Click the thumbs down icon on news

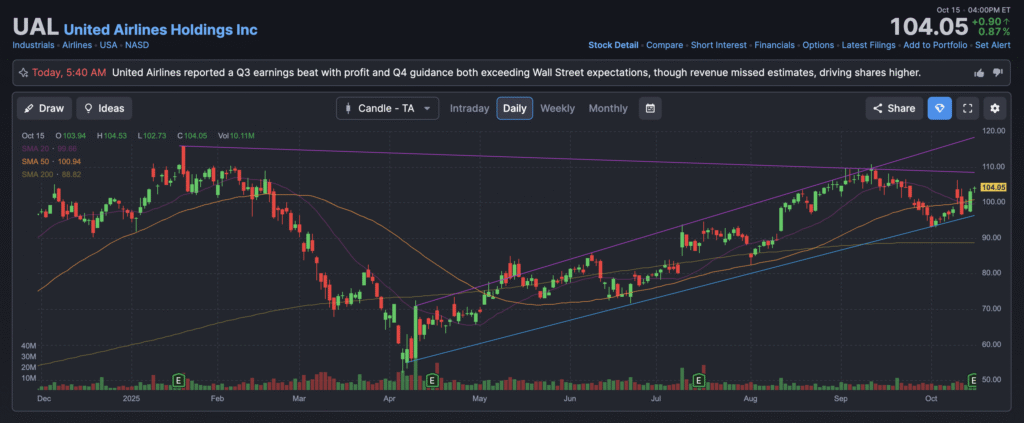point(997,73)
